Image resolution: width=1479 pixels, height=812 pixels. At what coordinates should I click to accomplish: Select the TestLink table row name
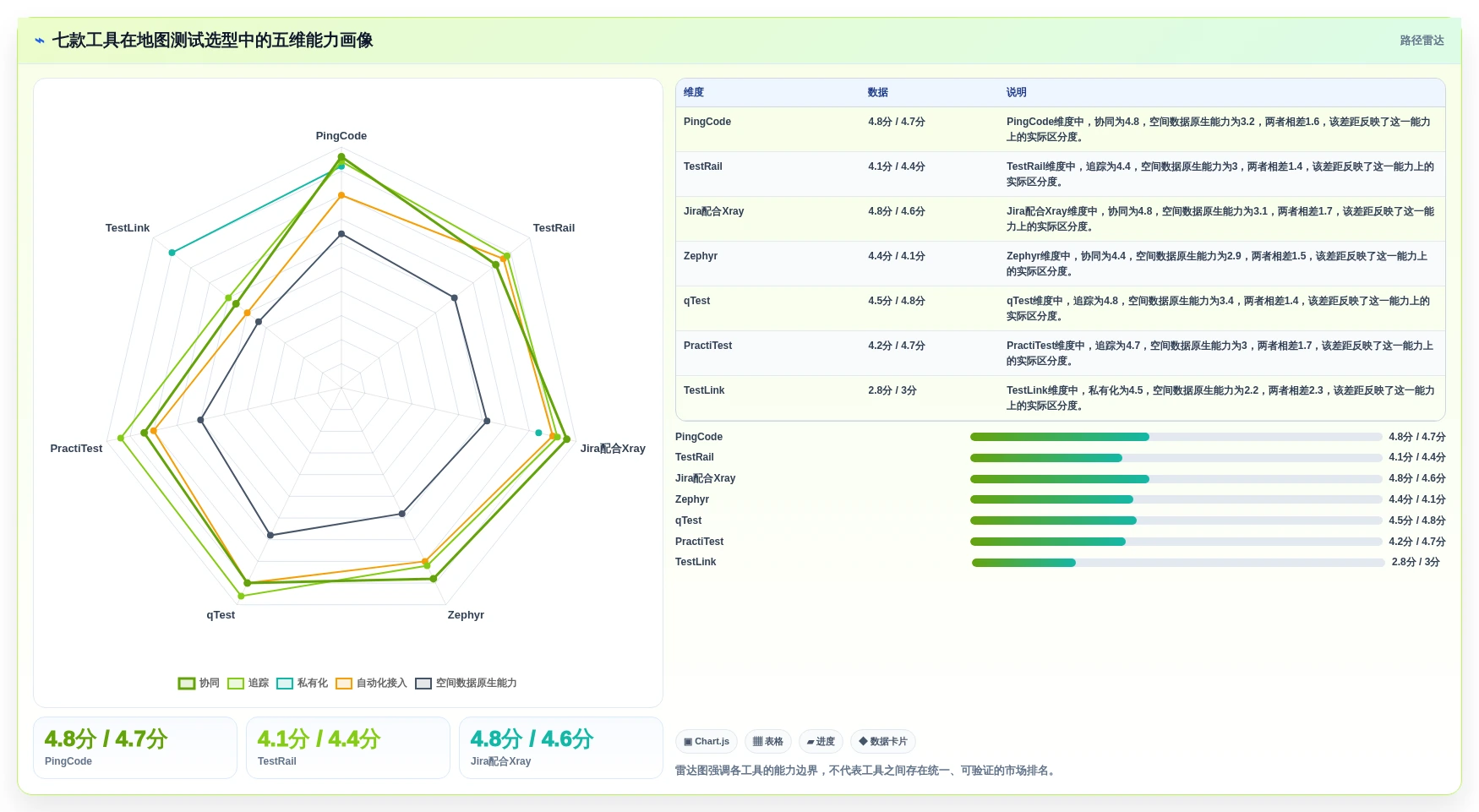click(705, 390)
